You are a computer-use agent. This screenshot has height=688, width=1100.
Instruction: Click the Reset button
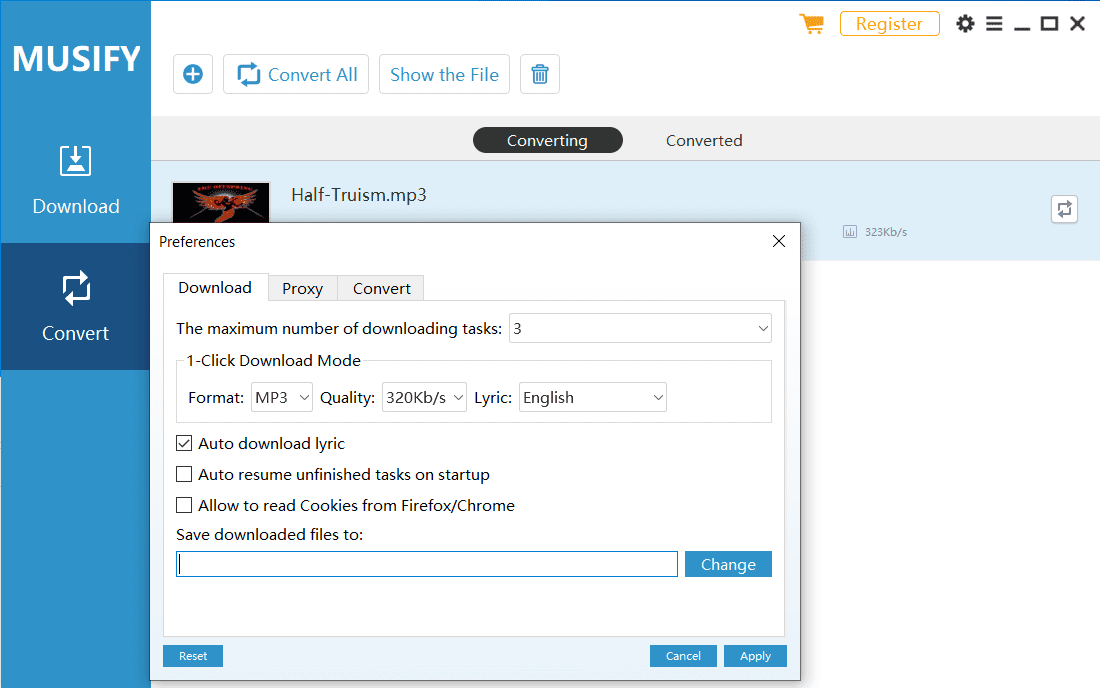(x=193, y=656)
